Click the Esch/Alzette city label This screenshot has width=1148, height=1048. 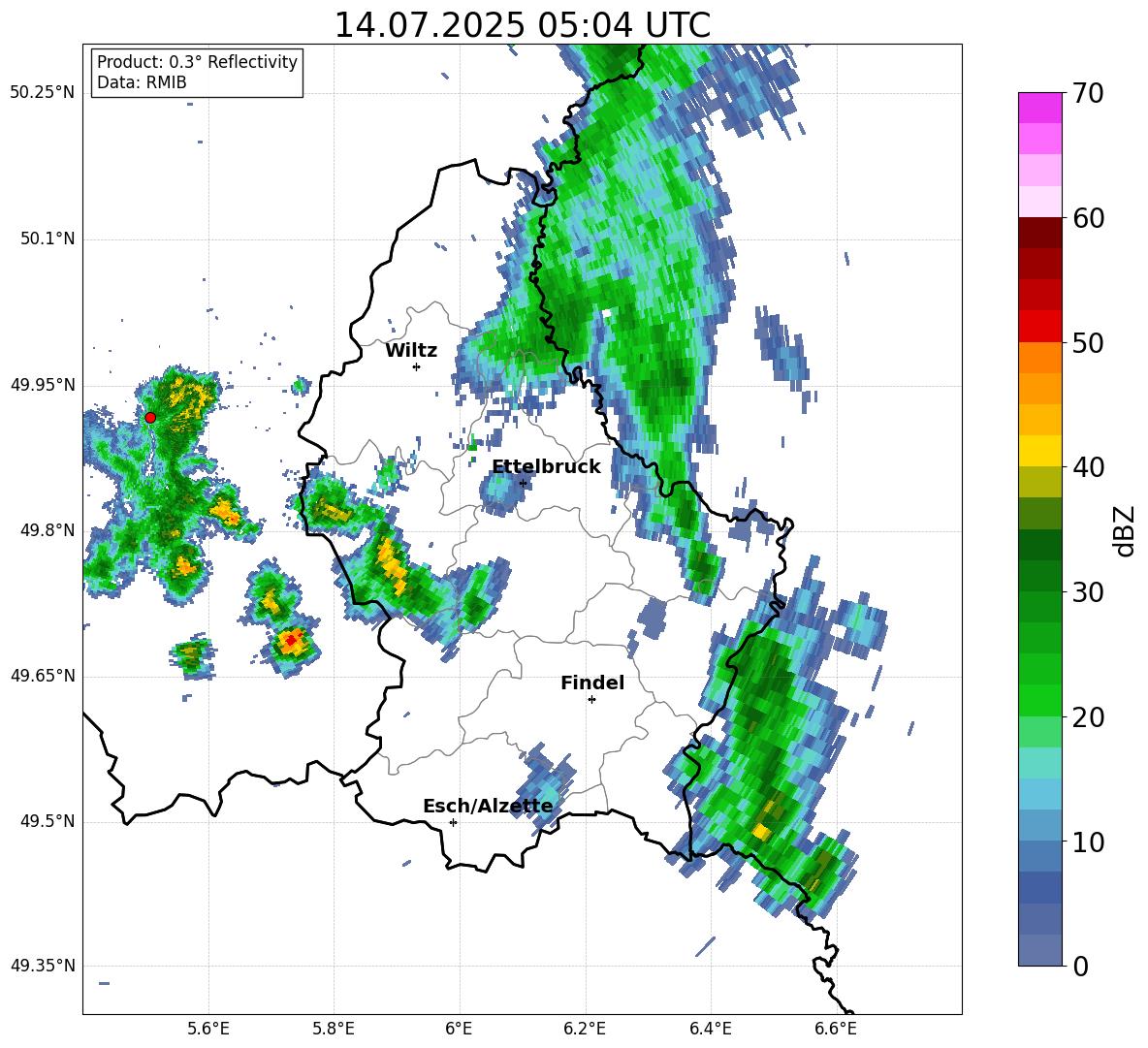point(488,807)
